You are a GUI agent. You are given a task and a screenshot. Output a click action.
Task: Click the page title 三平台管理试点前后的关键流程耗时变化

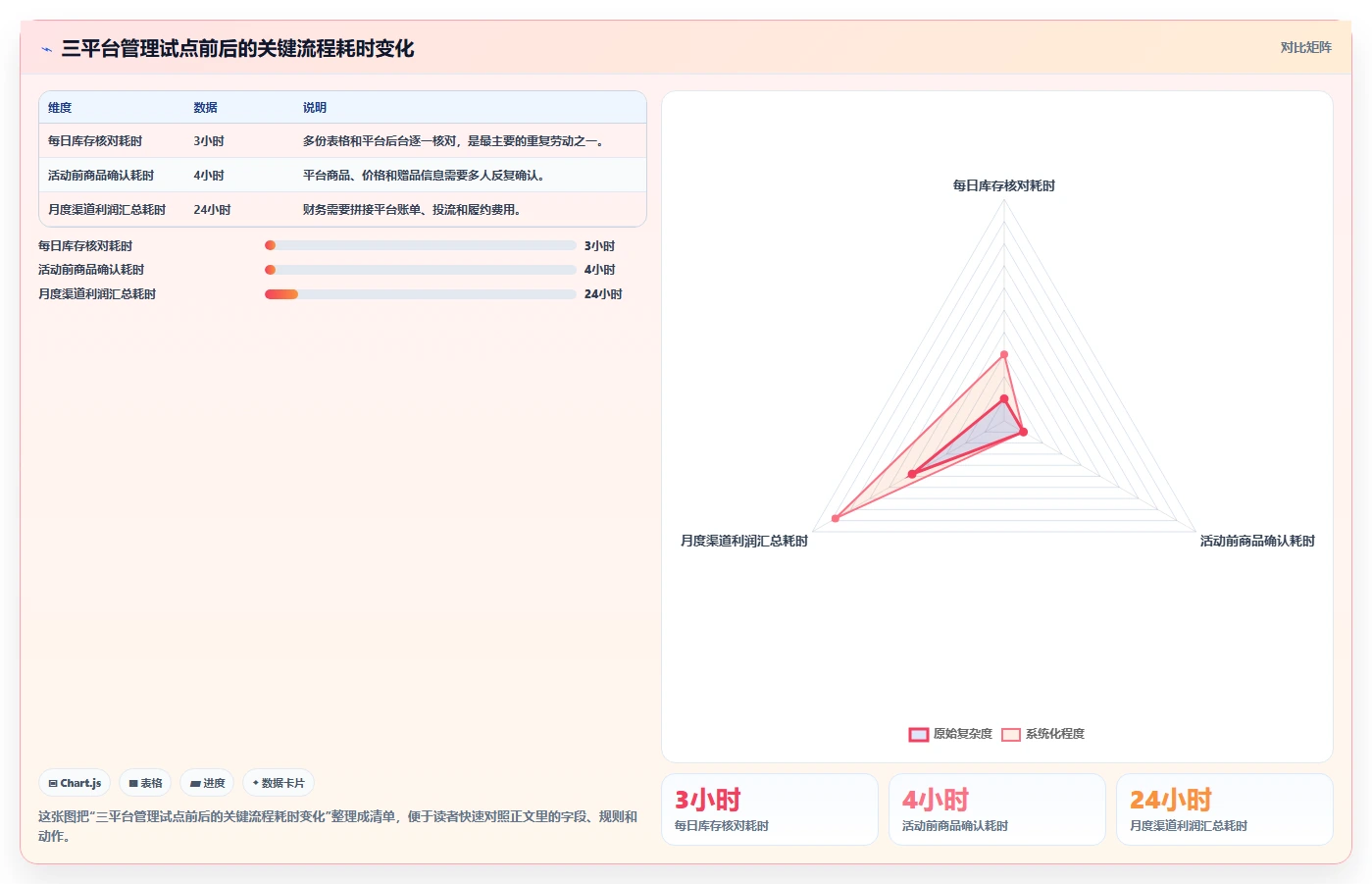pyautogui.click(x=237, y=49)
